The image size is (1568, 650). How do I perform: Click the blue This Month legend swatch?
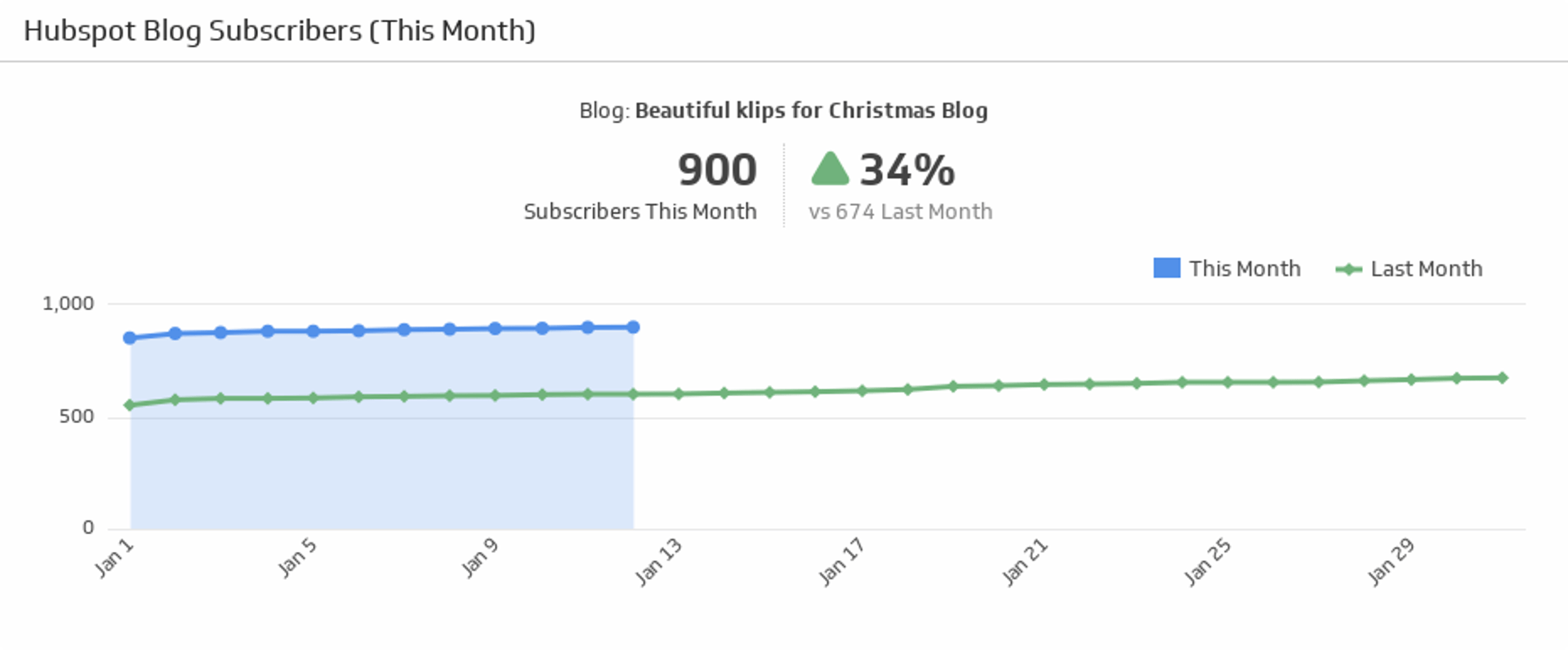point(1166,268)
